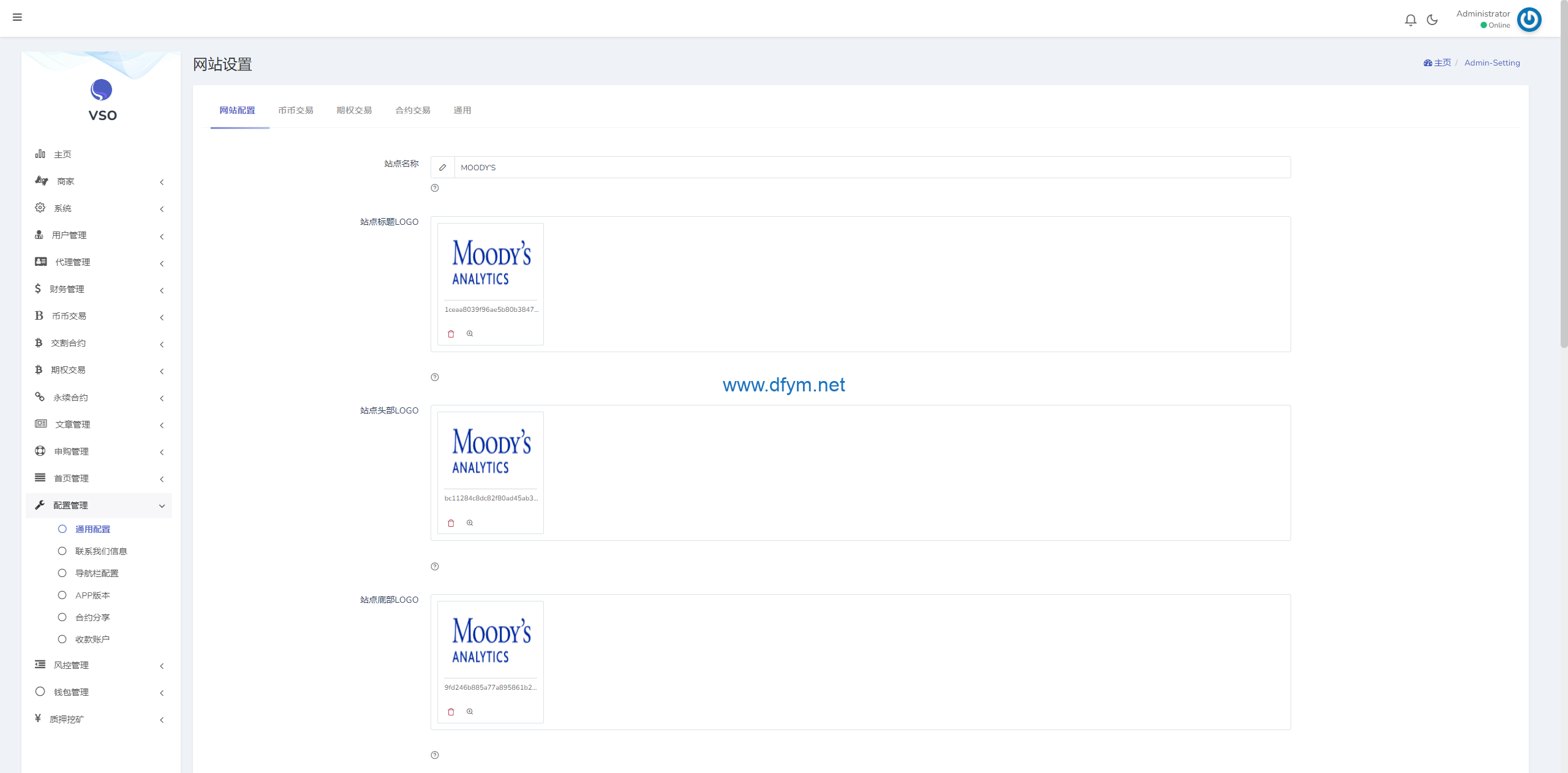Click the Admin-Setting breadcrumb link

click(1492, 62)
